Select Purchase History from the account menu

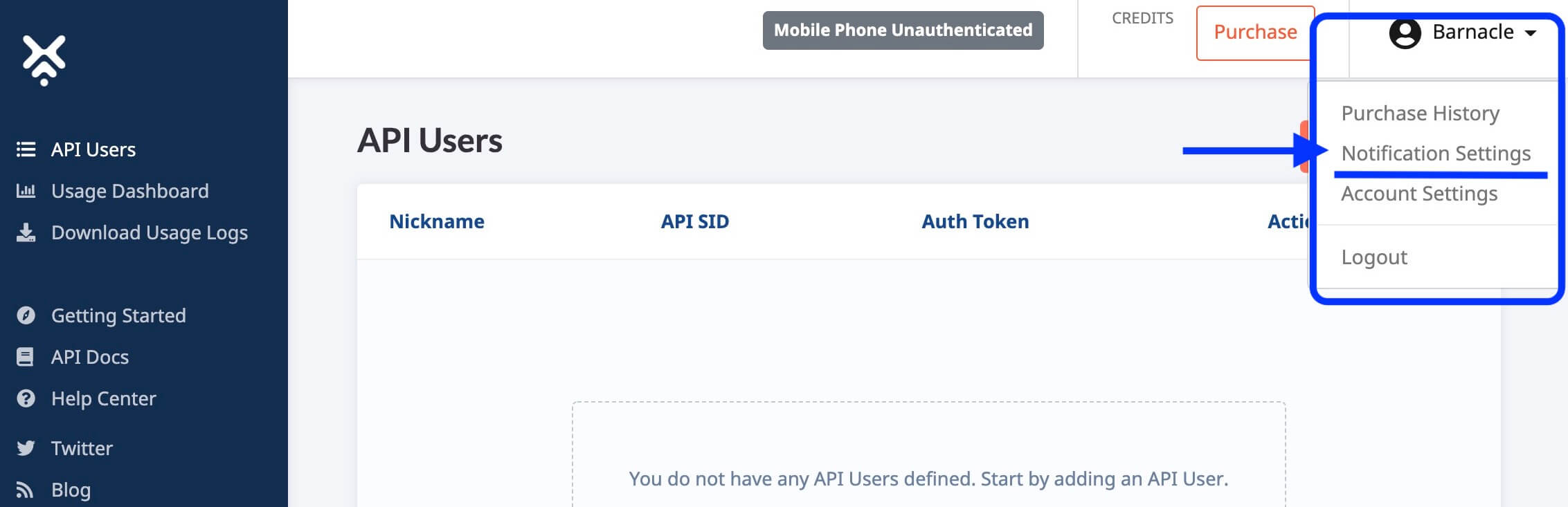(1420, 113)
